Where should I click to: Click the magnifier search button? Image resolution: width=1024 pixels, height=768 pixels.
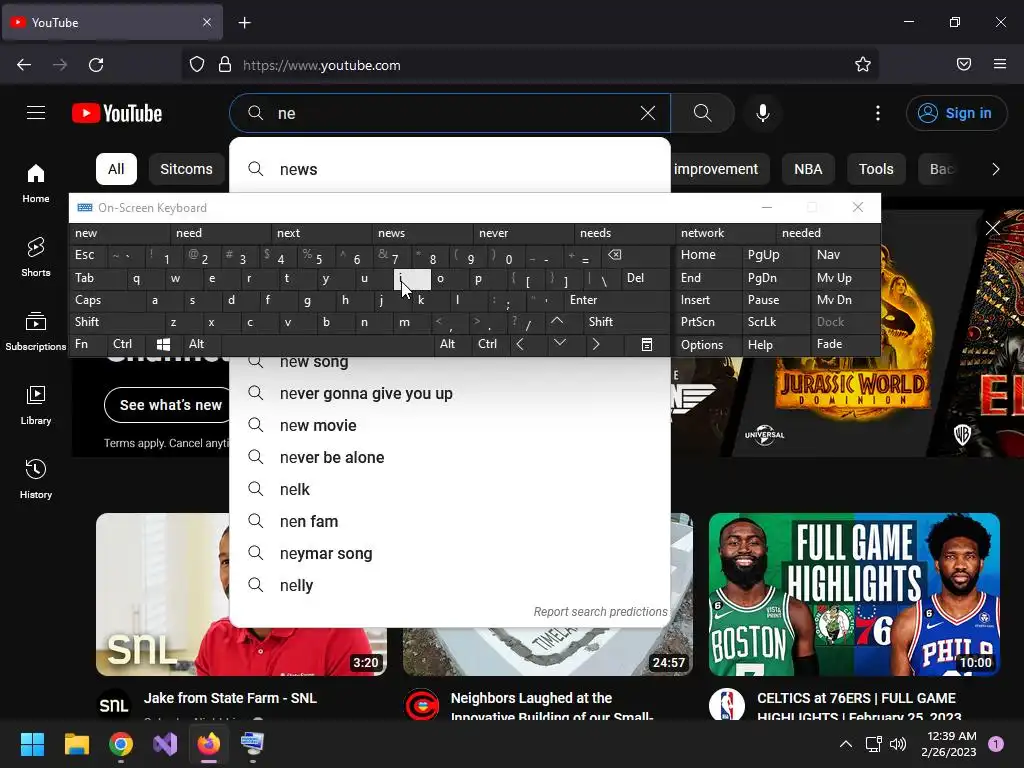[x=703, y=113]
